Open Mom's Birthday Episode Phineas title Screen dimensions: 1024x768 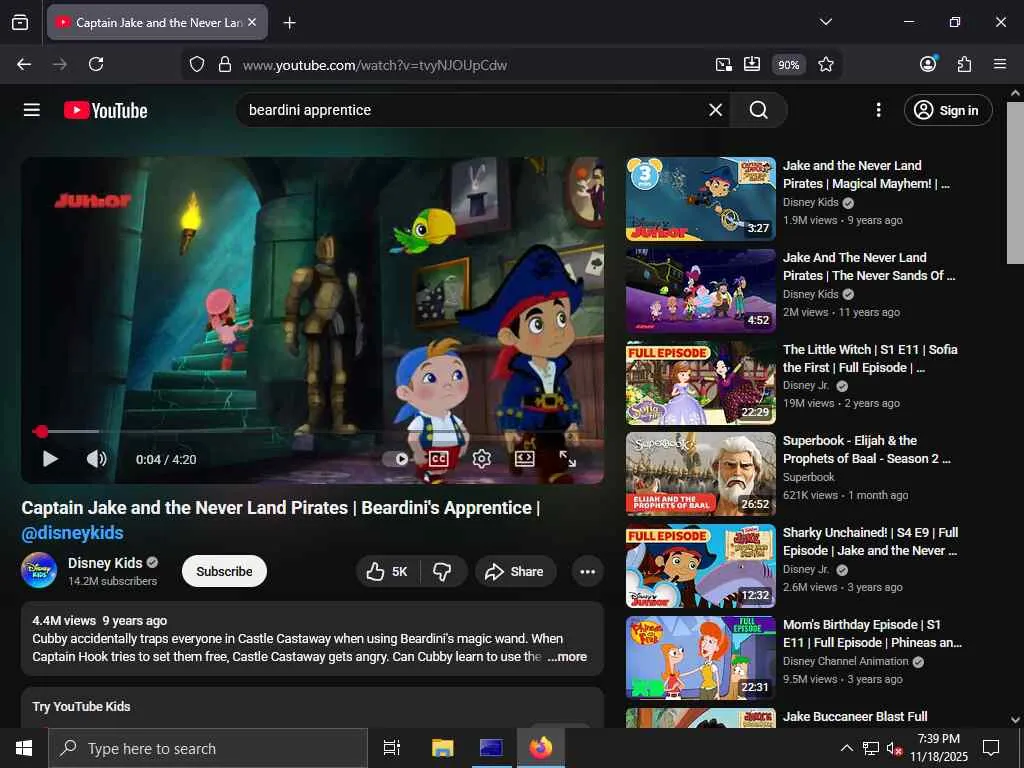872,633
